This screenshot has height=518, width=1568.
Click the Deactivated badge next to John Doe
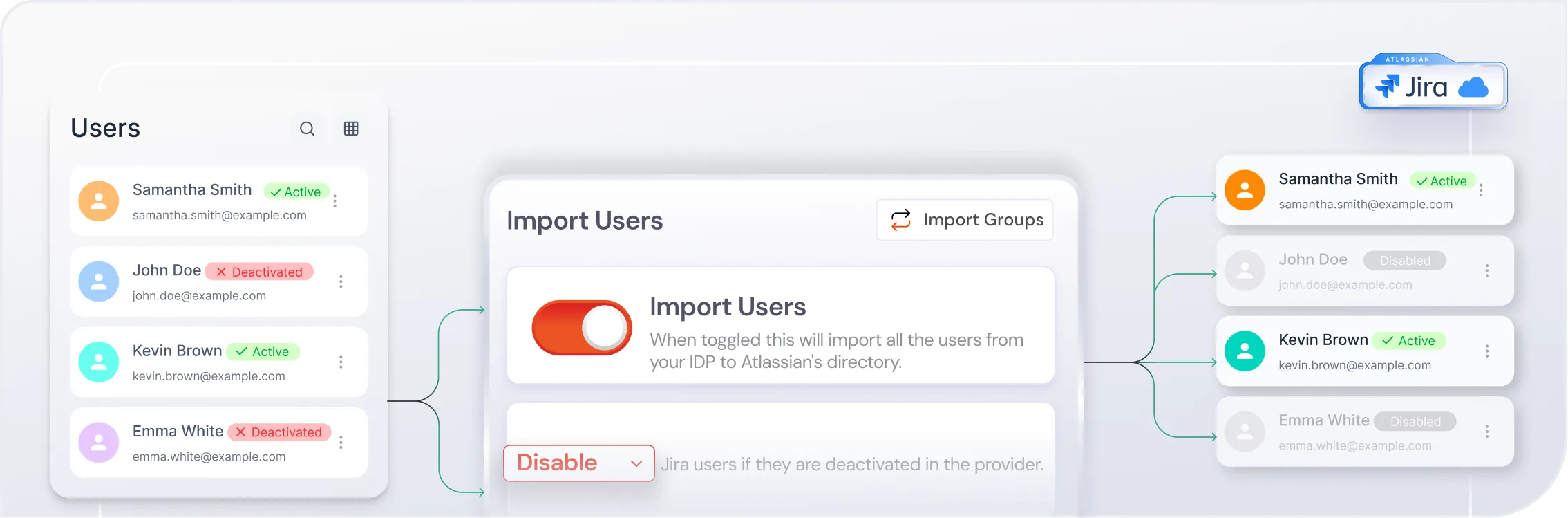pyautogui.click(x=259, y=272)
